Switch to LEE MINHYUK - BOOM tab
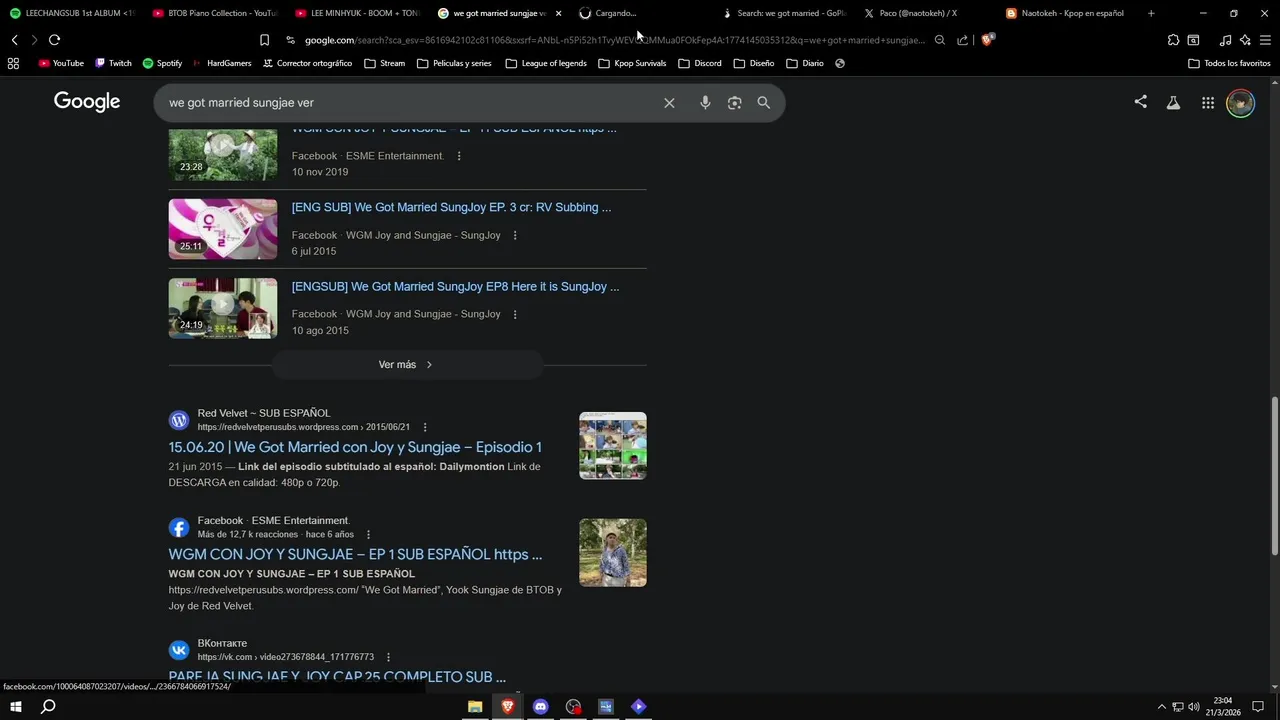 [358, 13]
